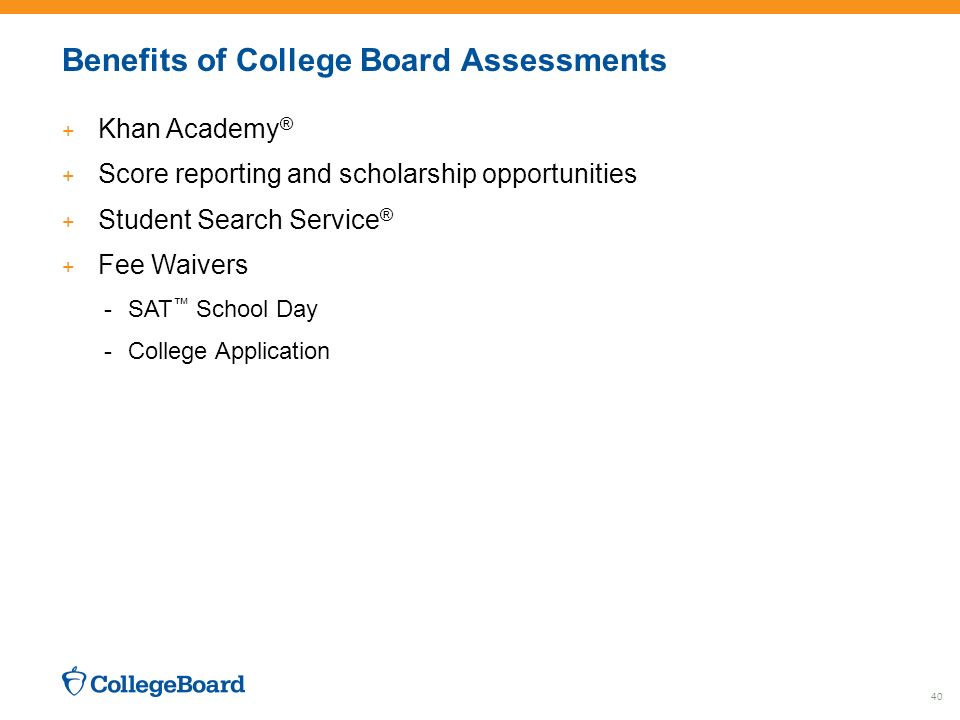Viewport: 960px width, 720px height.
Task: Click the slide number 40
Action: click(936, 697)
